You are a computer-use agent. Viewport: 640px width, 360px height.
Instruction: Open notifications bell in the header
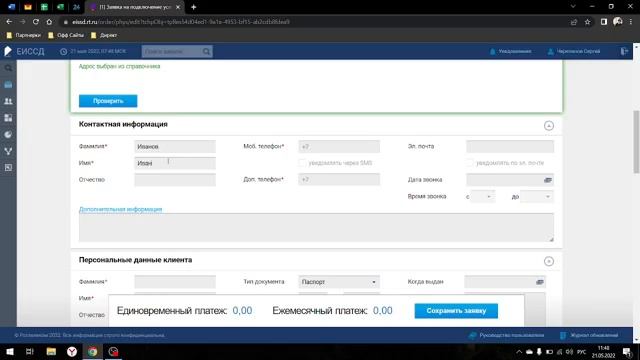(492, 51)
